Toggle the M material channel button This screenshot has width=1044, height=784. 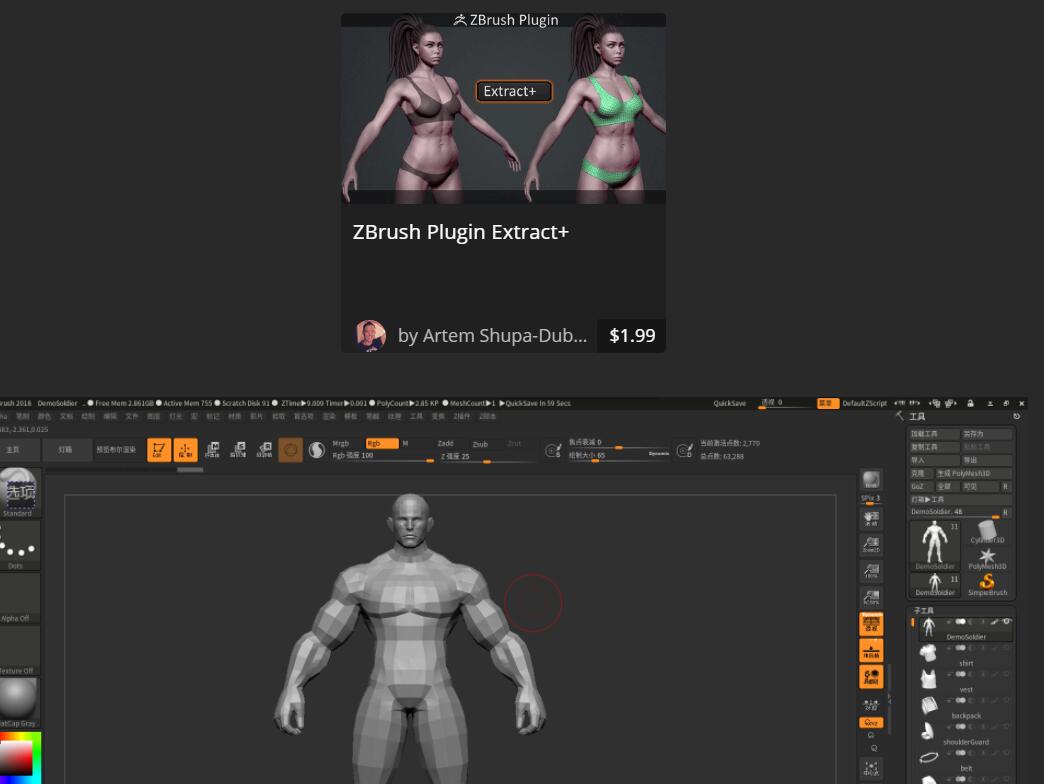(x=405, y=443)
